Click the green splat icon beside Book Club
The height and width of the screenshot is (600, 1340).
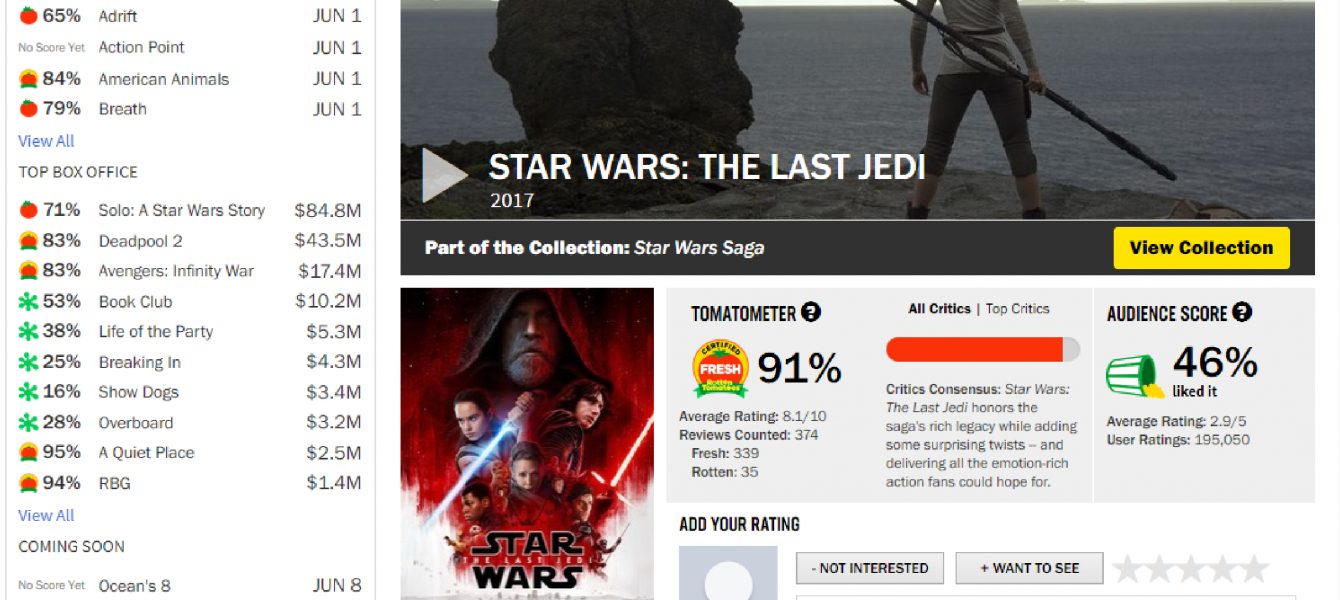tap(28, 301)
